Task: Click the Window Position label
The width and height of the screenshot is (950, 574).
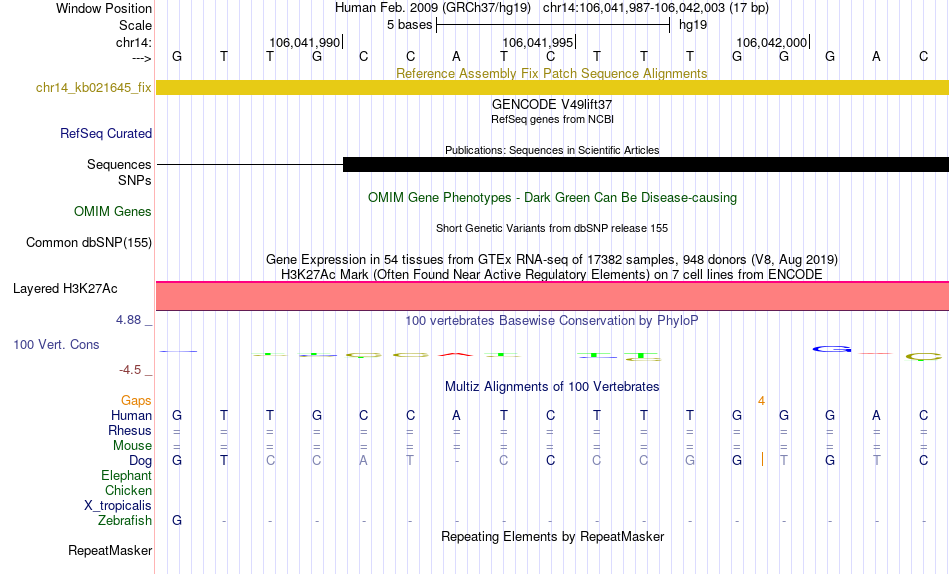Action: [104, 8]
